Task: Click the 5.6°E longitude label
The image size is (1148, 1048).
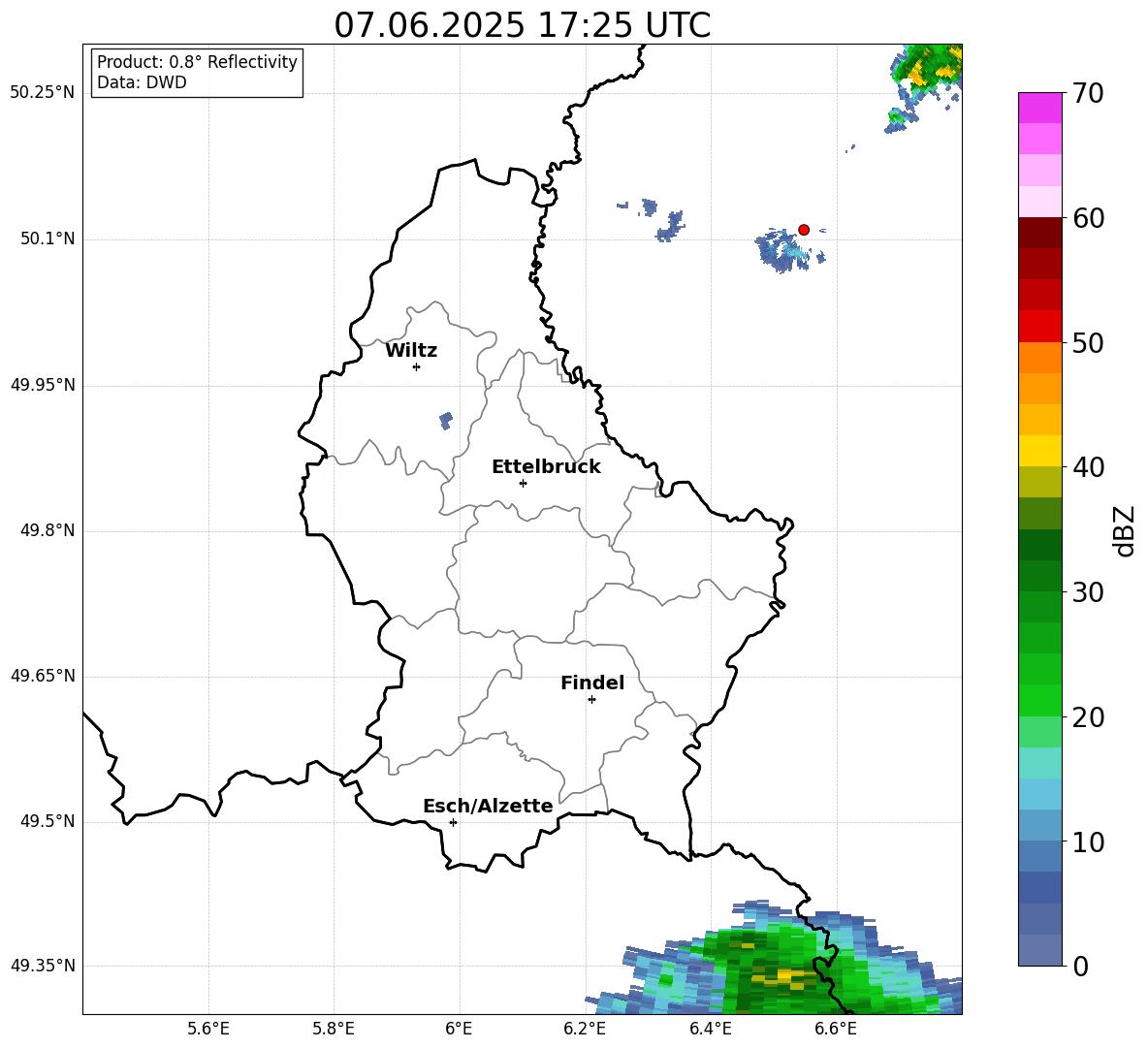Action: 208,1029
